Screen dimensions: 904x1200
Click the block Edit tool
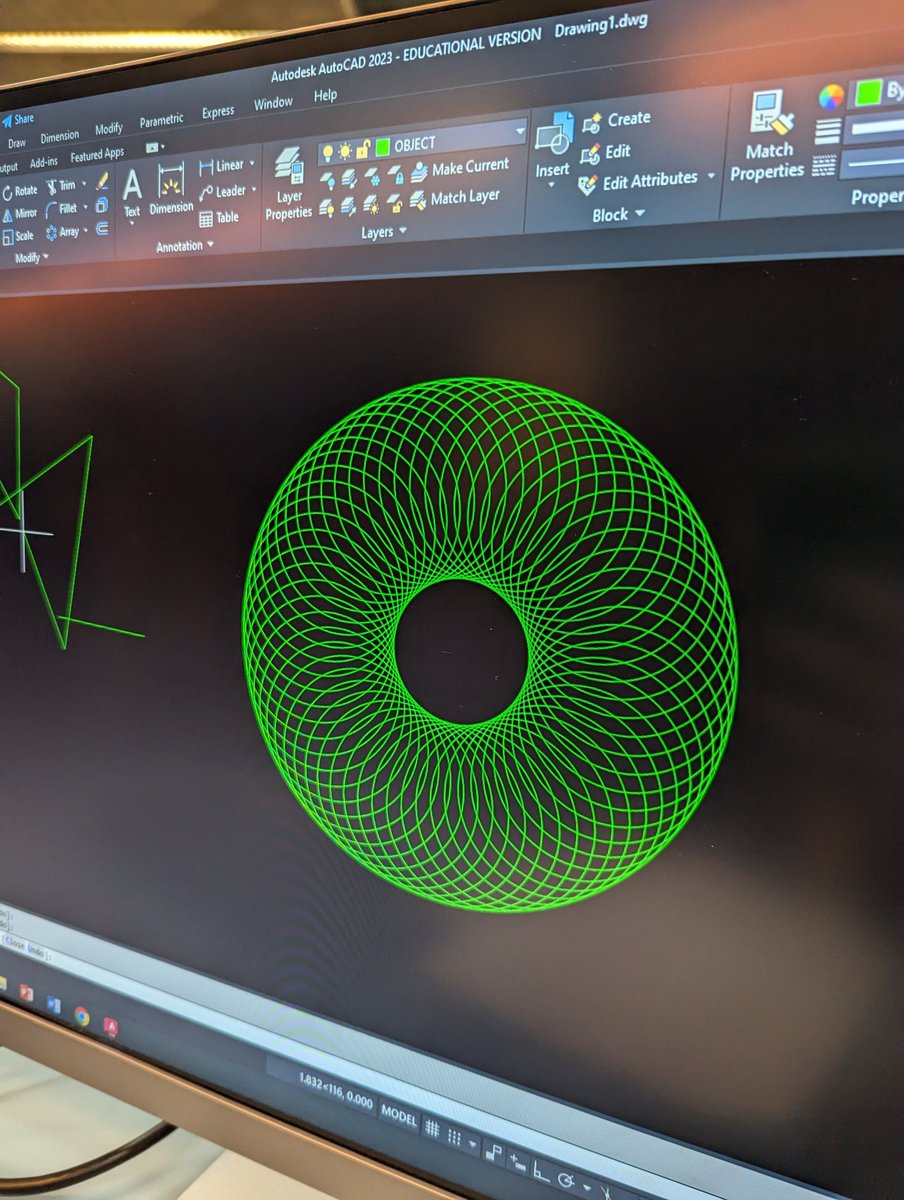606,153
